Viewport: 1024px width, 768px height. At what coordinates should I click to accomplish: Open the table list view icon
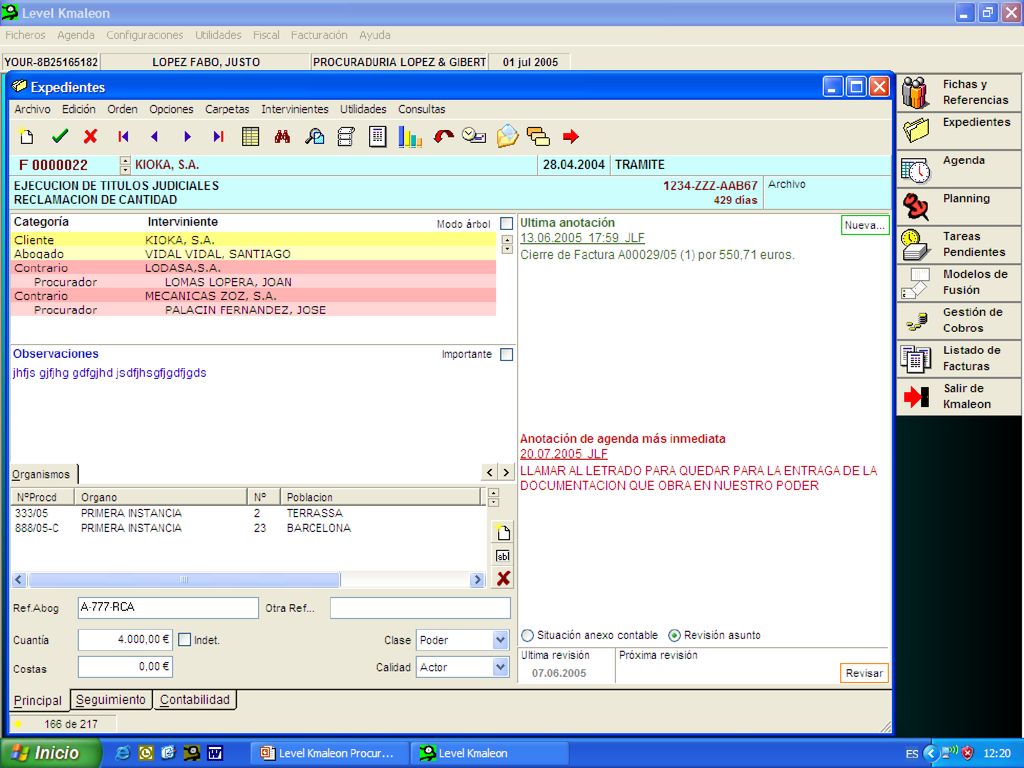[251, 136]
